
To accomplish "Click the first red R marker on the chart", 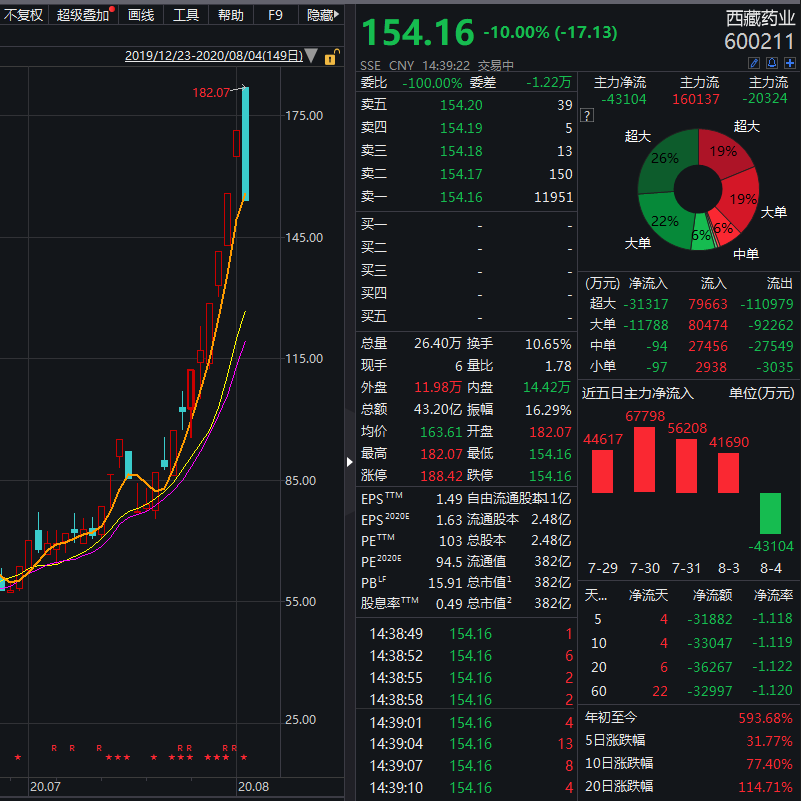I will [x=53, y=748].
